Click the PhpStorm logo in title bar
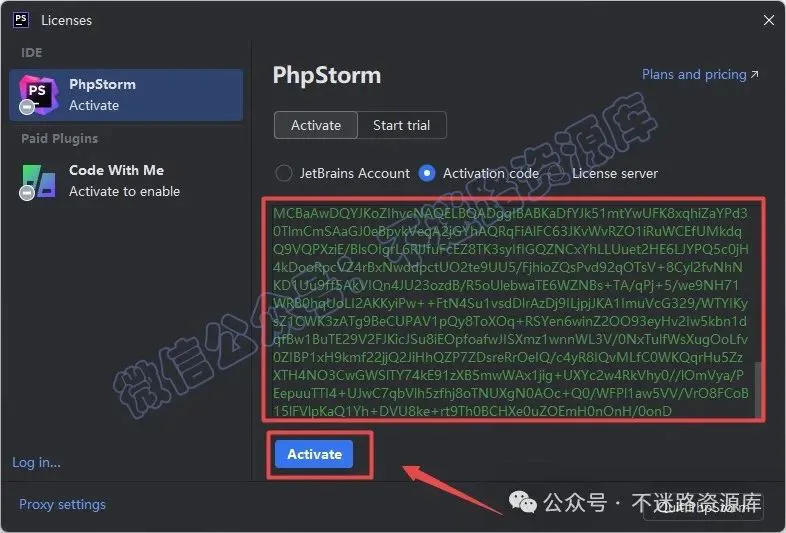Image resolution: width=786 pixels, height=533 pixels. 21,20
